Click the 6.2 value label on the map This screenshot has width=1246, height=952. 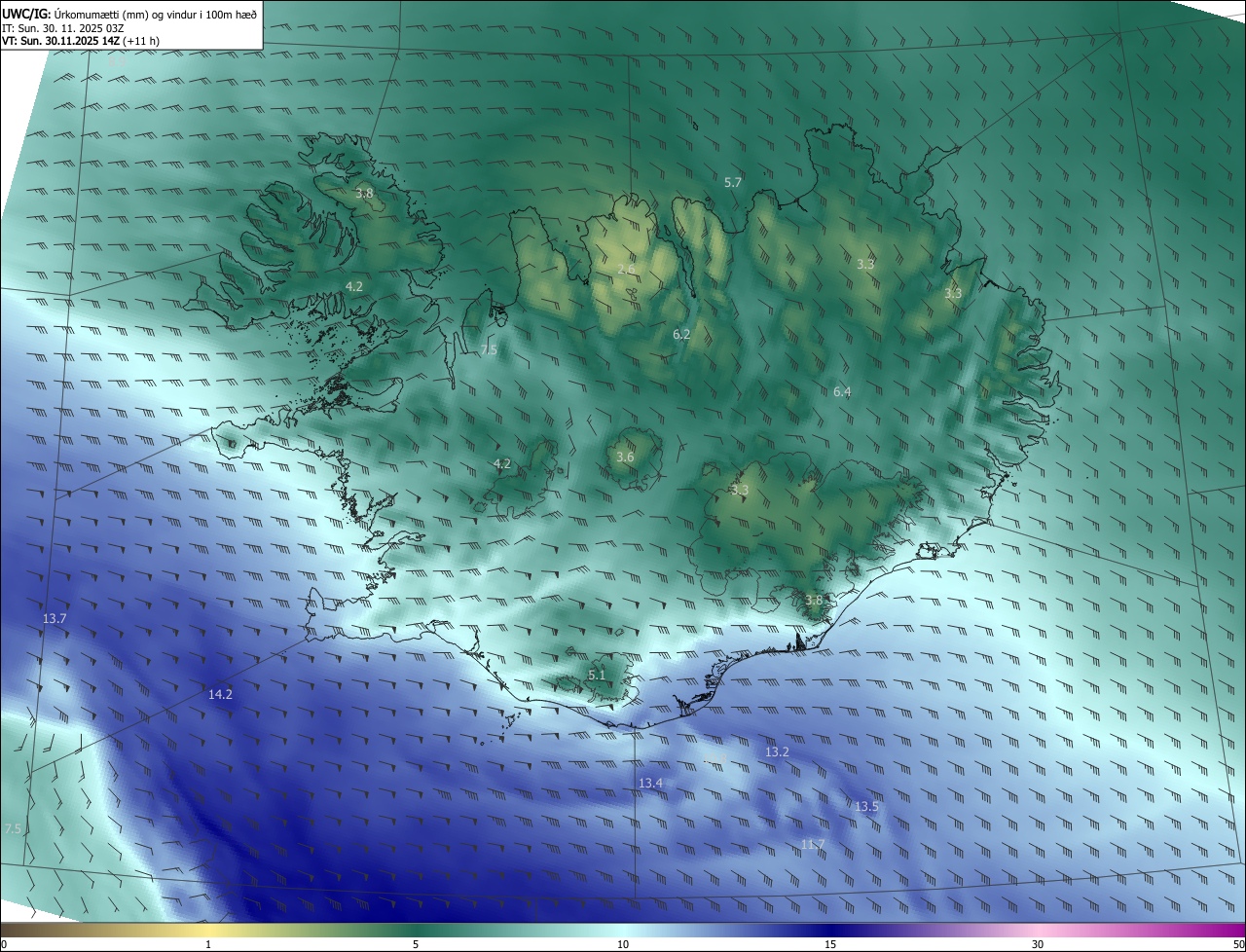(x=681, y=334)
